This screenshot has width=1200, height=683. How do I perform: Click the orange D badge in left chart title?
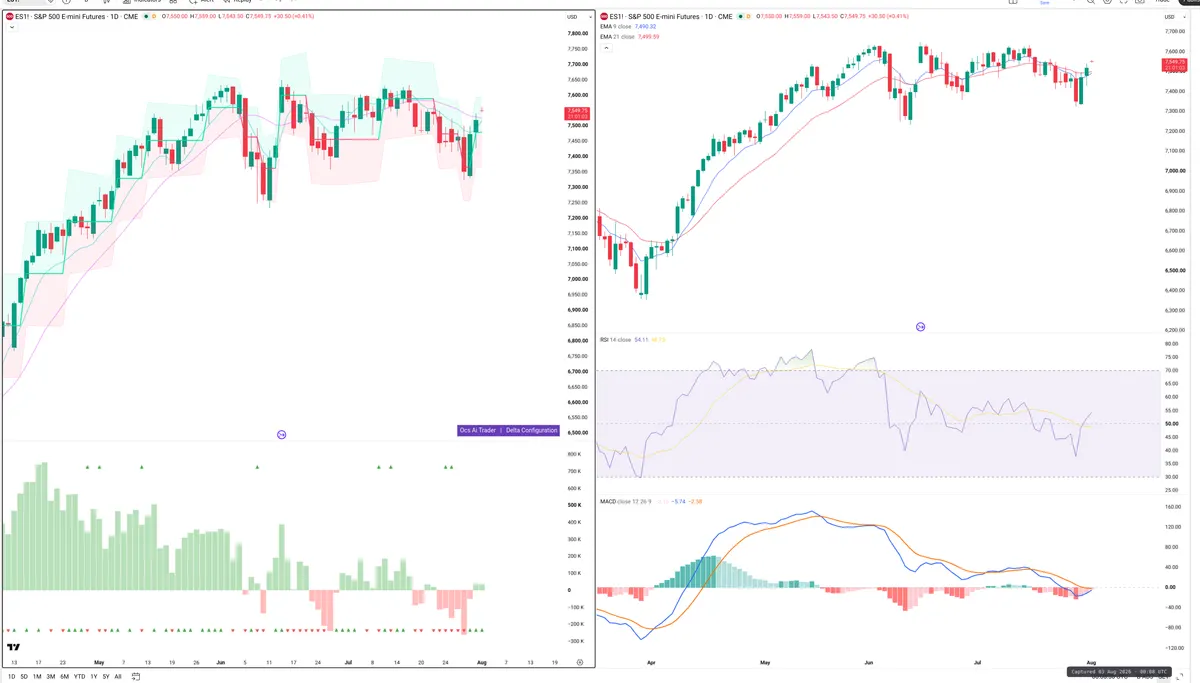pos(154,17)
